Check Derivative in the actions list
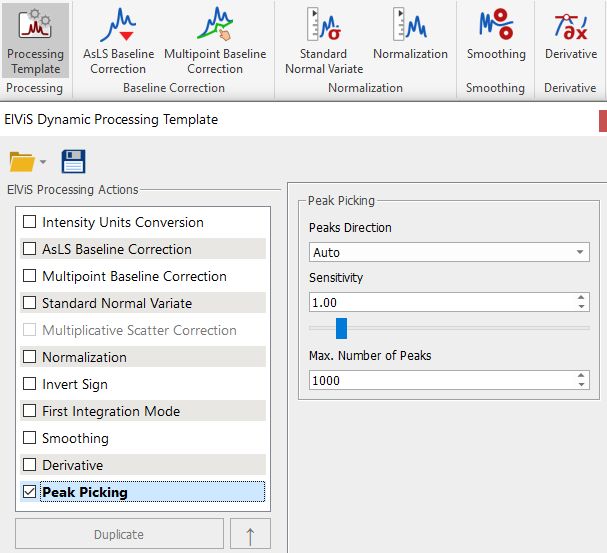 [x=29, y=464]
